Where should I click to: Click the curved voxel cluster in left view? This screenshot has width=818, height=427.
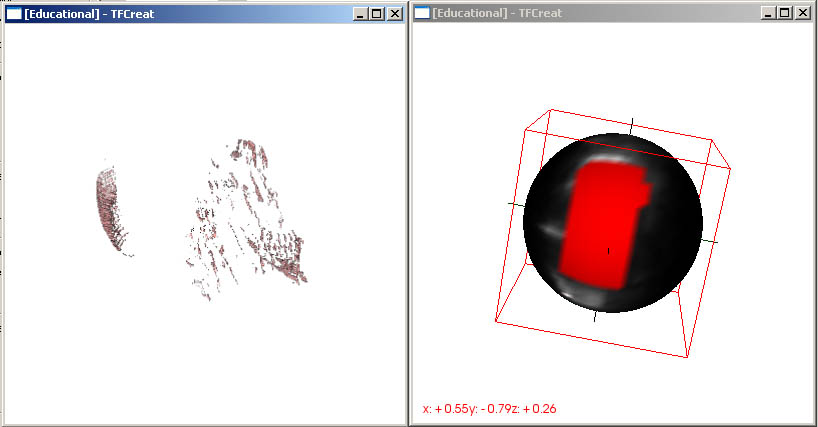(111, 211)
